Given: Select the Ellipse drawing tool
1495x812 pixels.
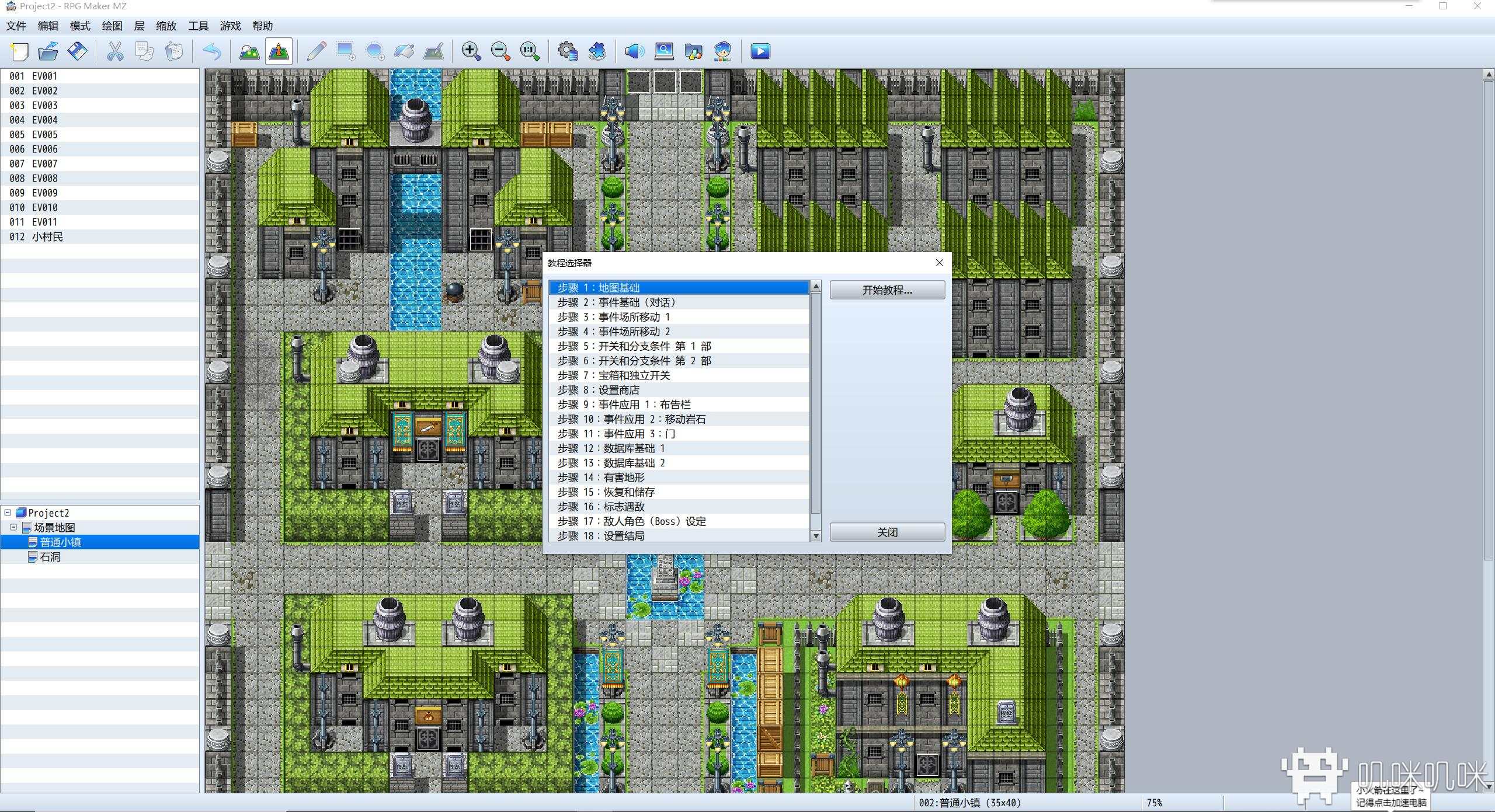Looking at the screenshot, I should pyautogui.click(x=375, y=51).
